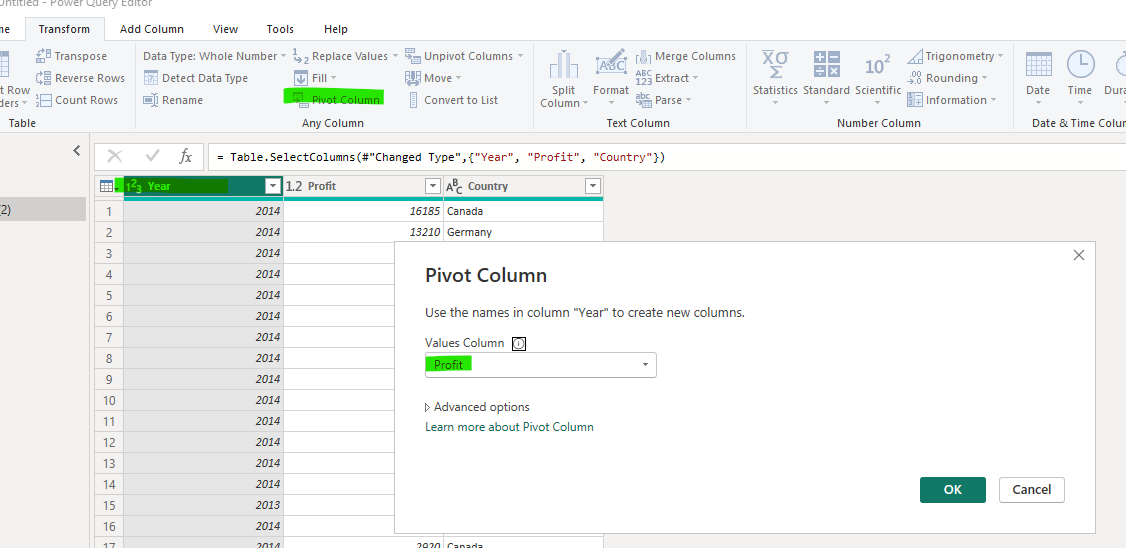
Task: Click the ABC type icon on Country
Action: click(x=454, y=187)
